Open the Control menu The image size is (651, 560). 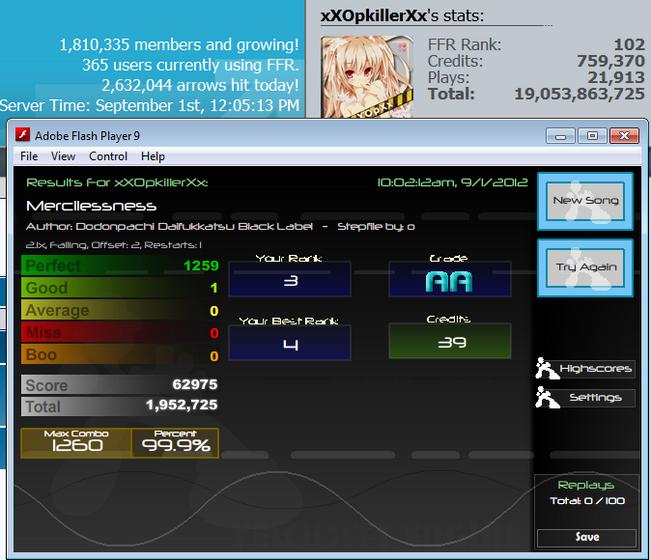[x=108, y=157]
